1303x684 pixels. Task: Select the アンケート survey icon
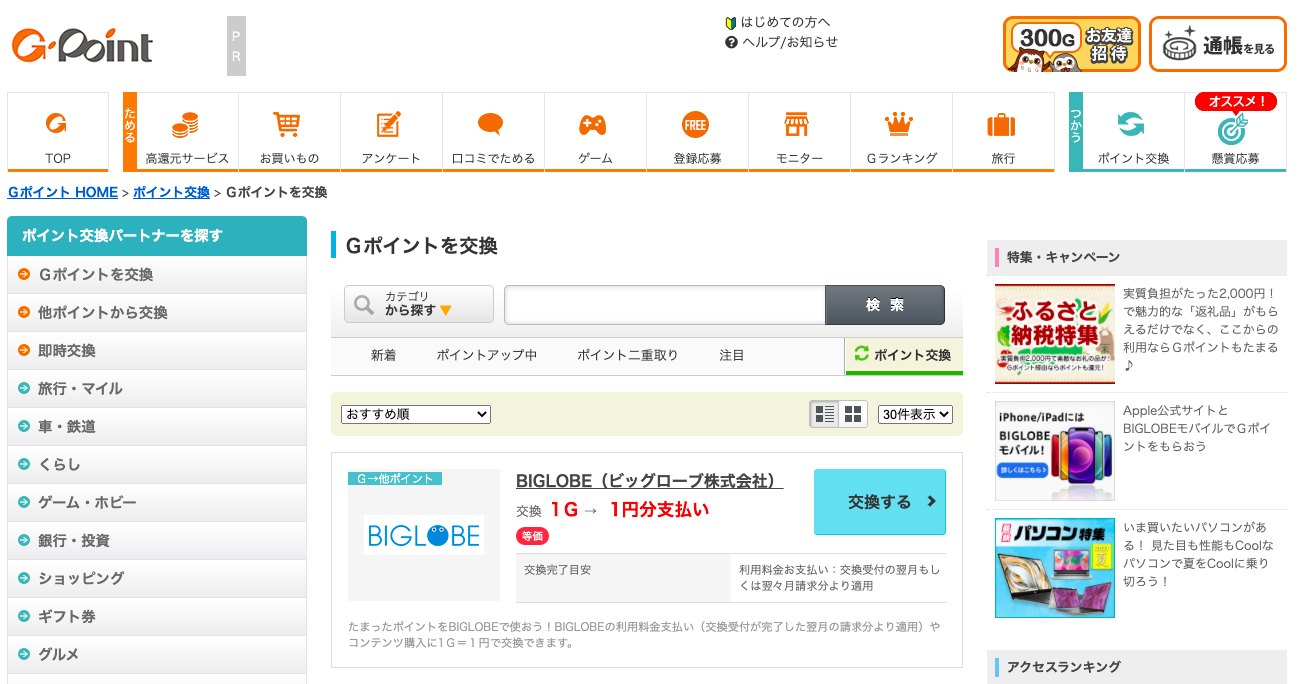coord(390,125)
